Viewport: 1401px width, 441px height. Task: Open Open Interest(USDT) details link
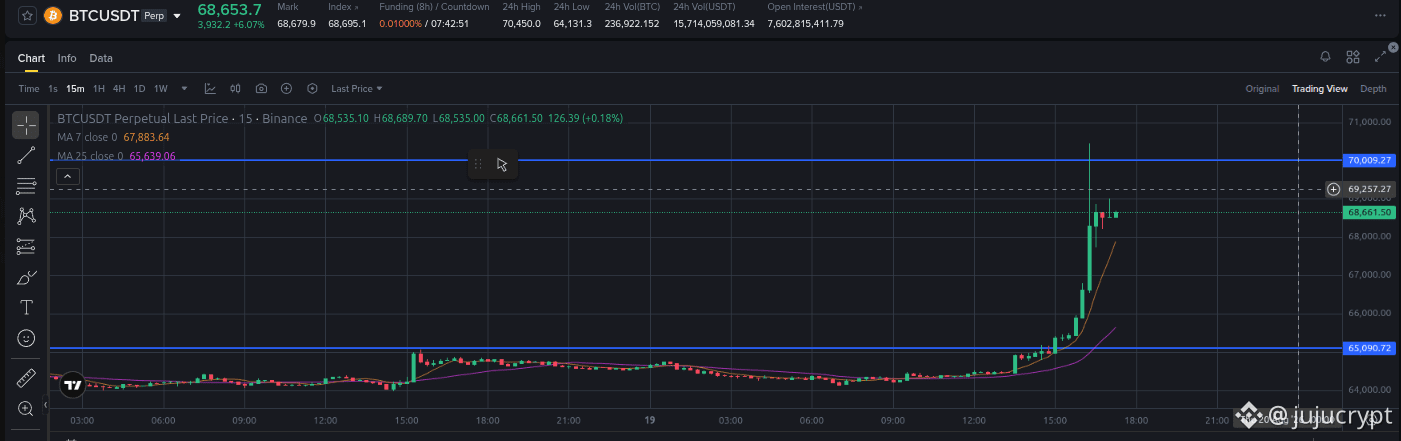815,6
